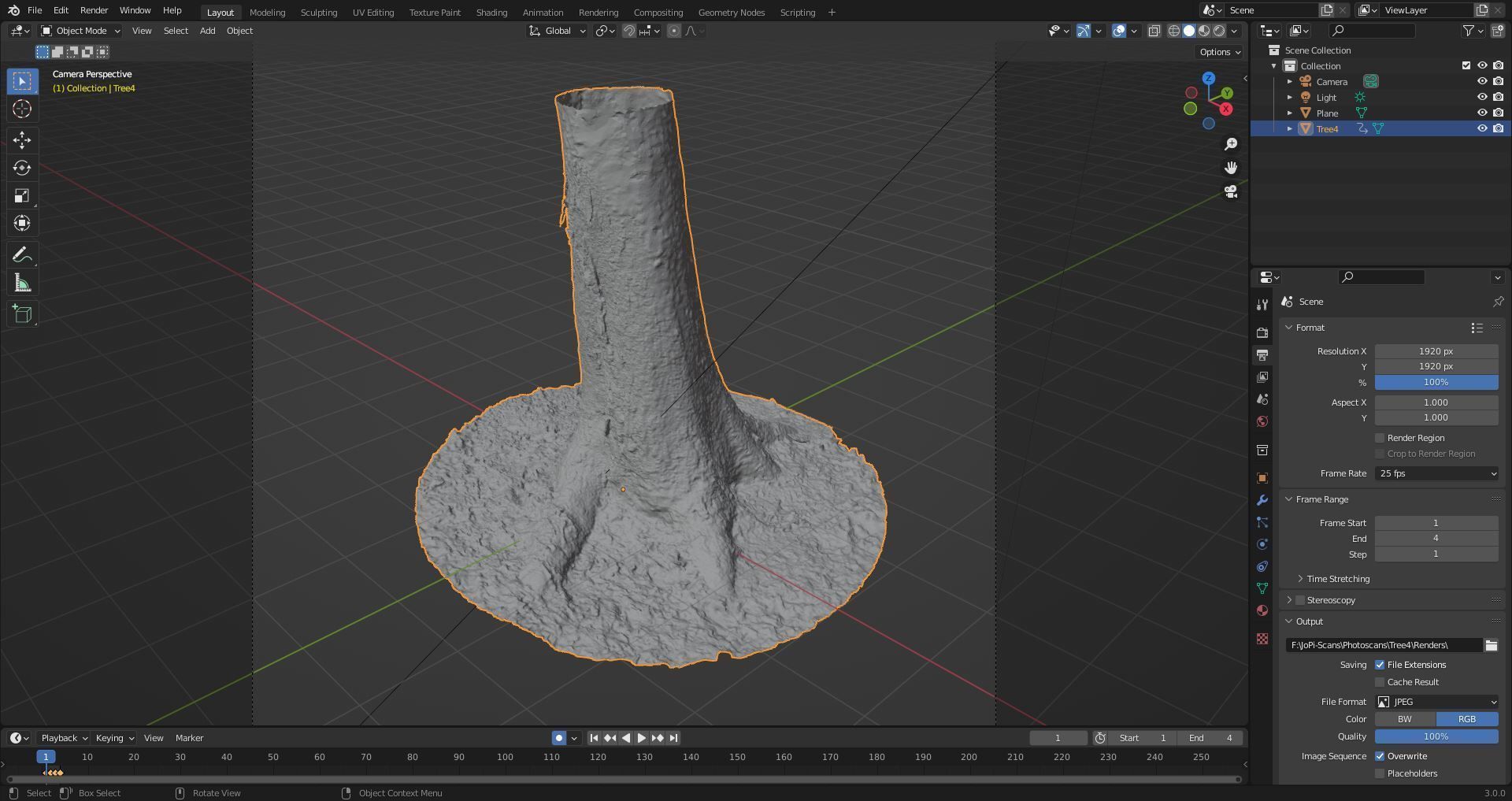
Task: Open the Playback menu in timeline
Action: [x=64, y=738]
